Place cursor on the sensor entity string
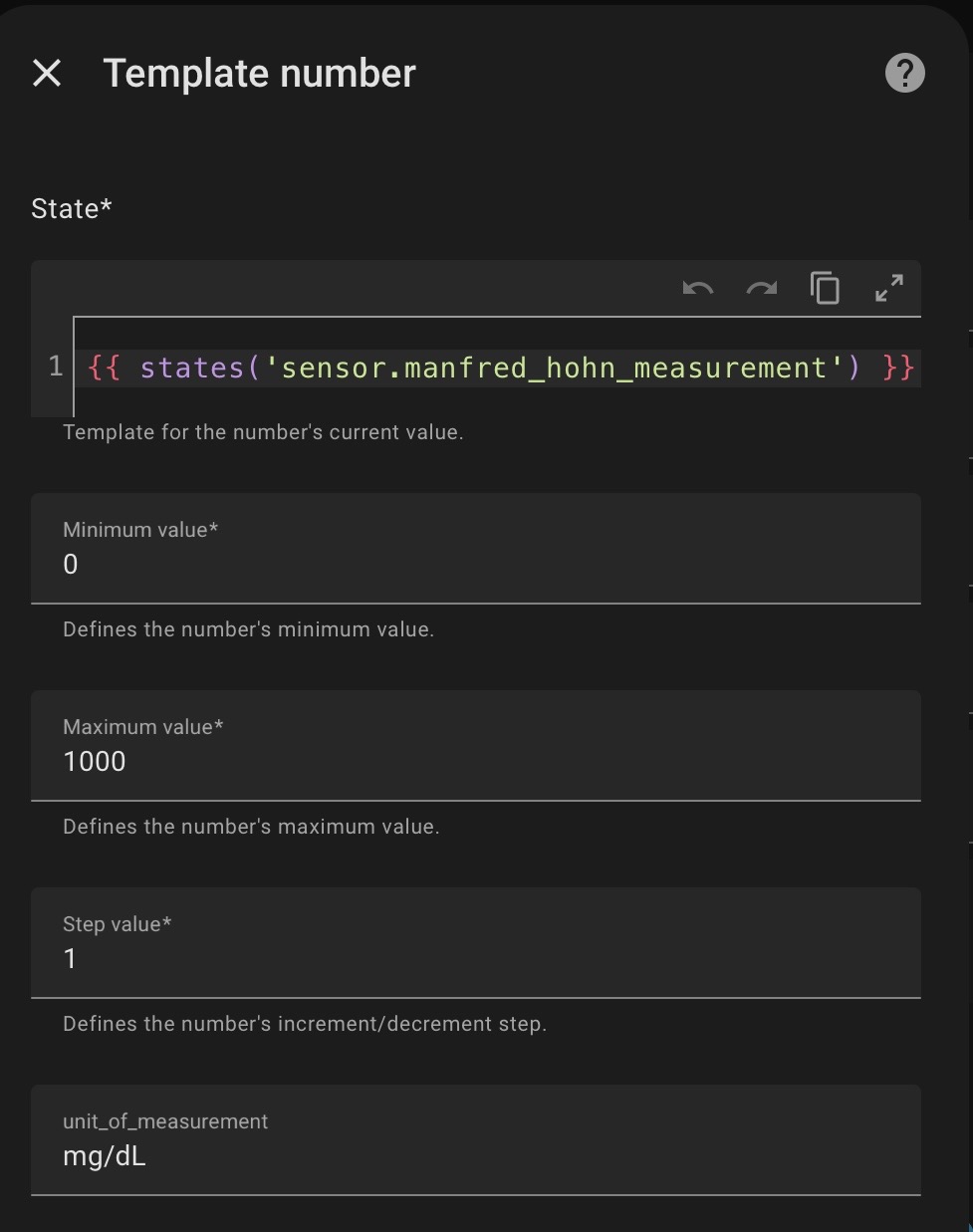The height and width of the screenshot is (1232, 973). point(554,369)
